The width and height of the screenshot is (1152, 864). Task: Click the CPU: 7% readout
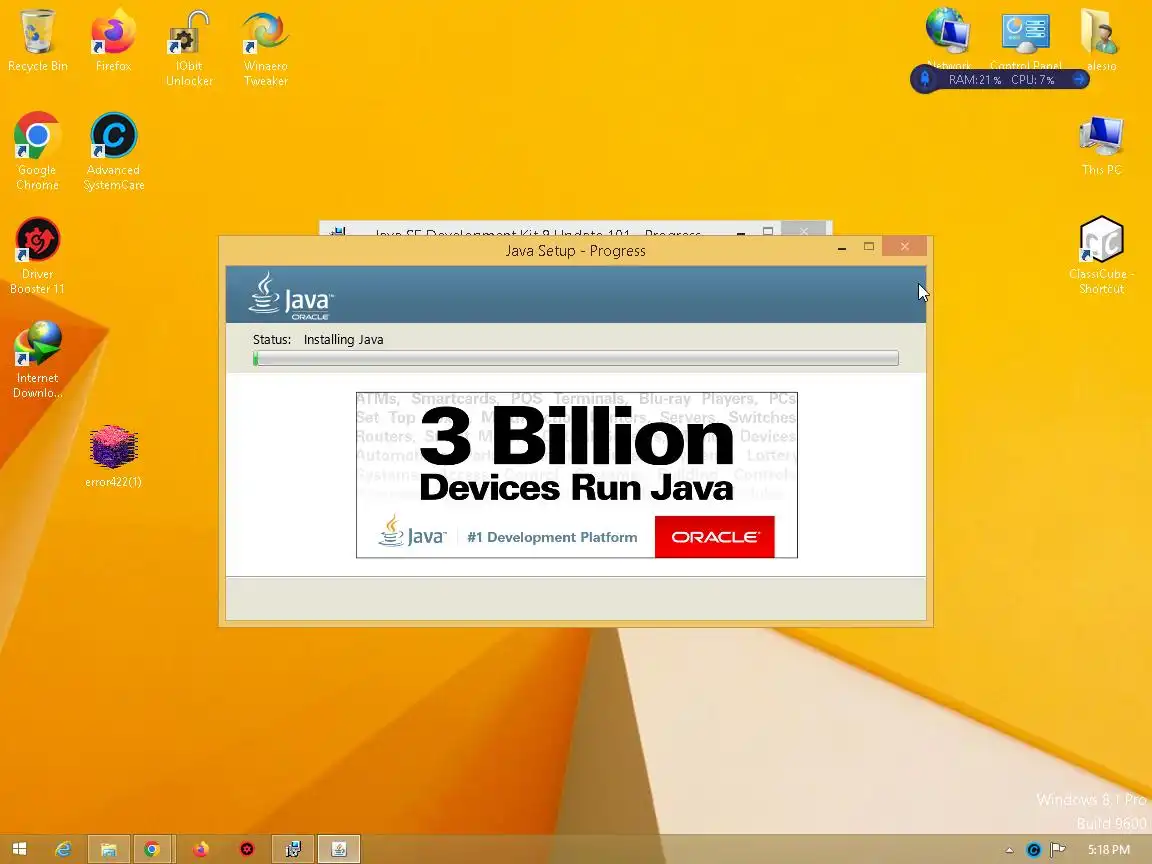coord(1032,79)
